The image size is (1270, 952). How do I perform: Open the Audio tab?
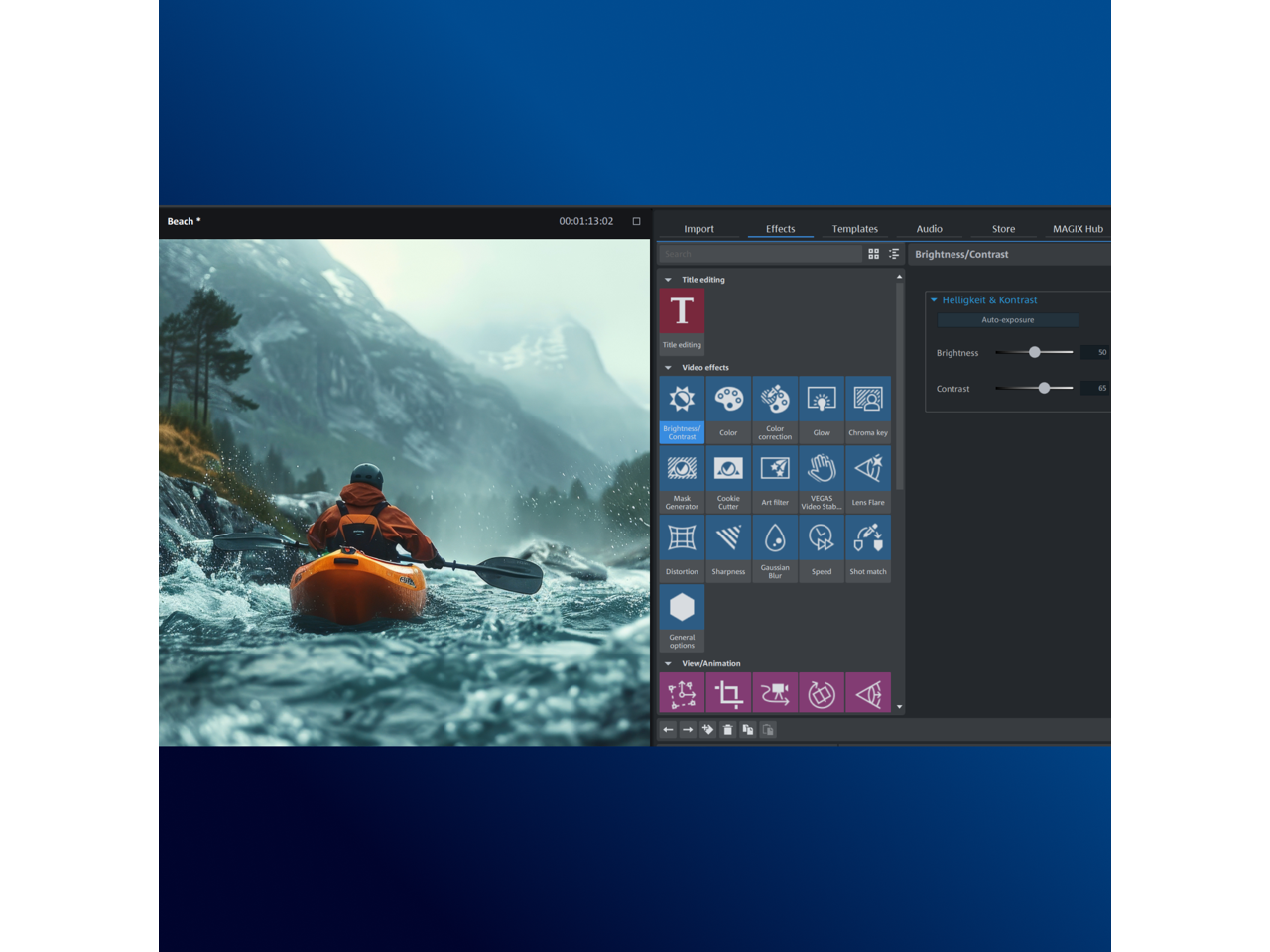click(x=929, y=229)
